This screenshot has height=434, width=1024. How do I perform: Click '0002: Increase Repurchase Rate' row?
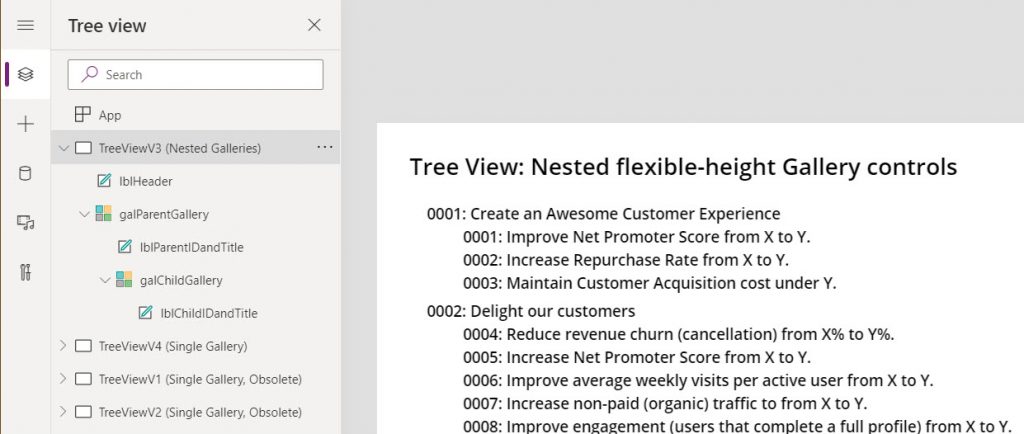[626, 260]
